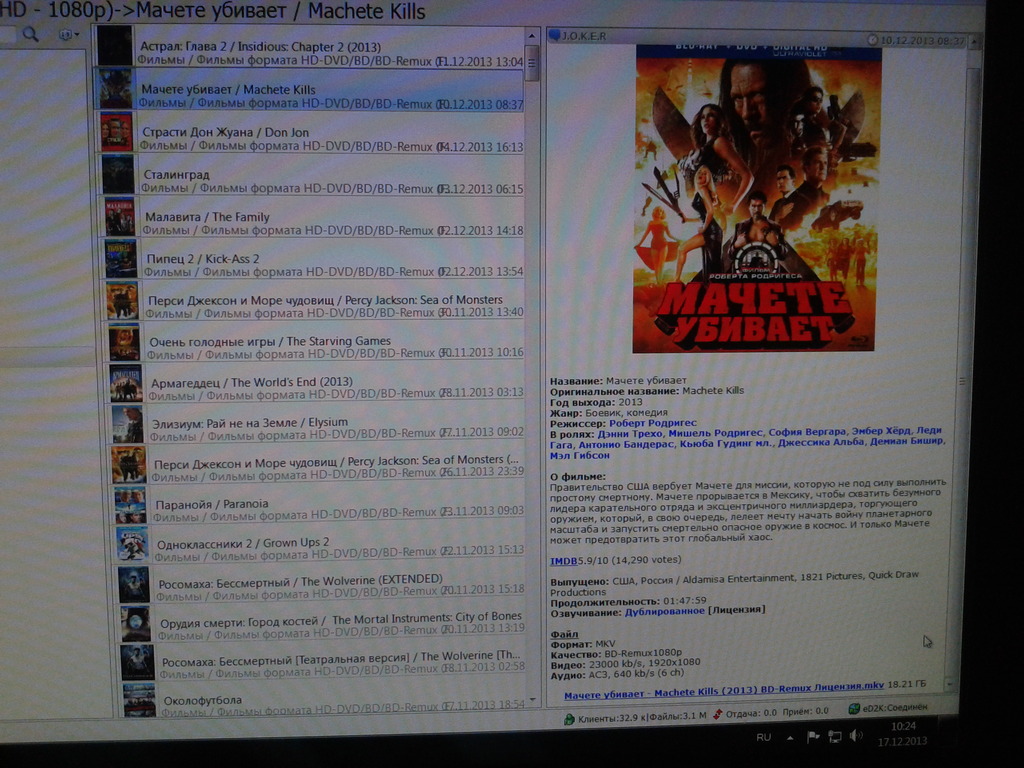Screen dimensions: 1024x768
Task: Switch the RU input language indicator
Action: (x=763, y=737)
